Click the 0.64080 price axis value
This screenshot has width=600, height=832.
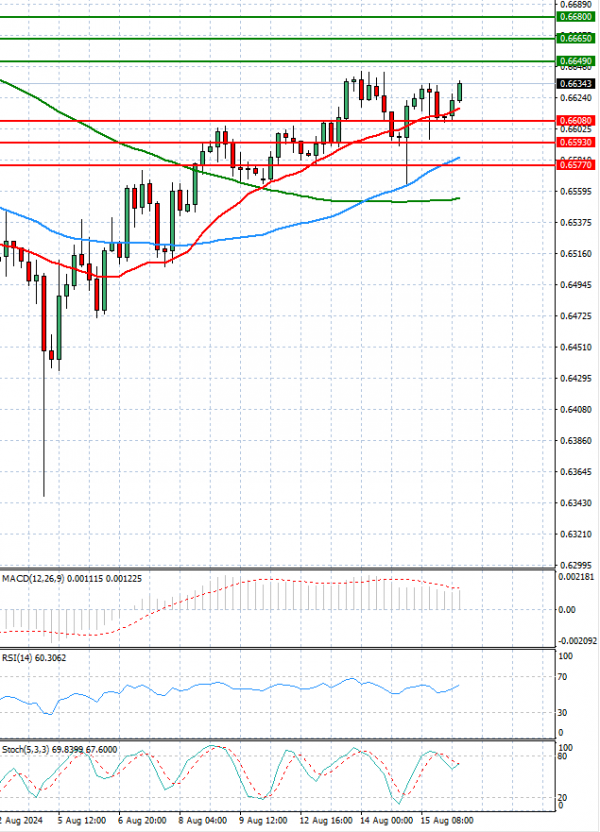tap(576, 410)
